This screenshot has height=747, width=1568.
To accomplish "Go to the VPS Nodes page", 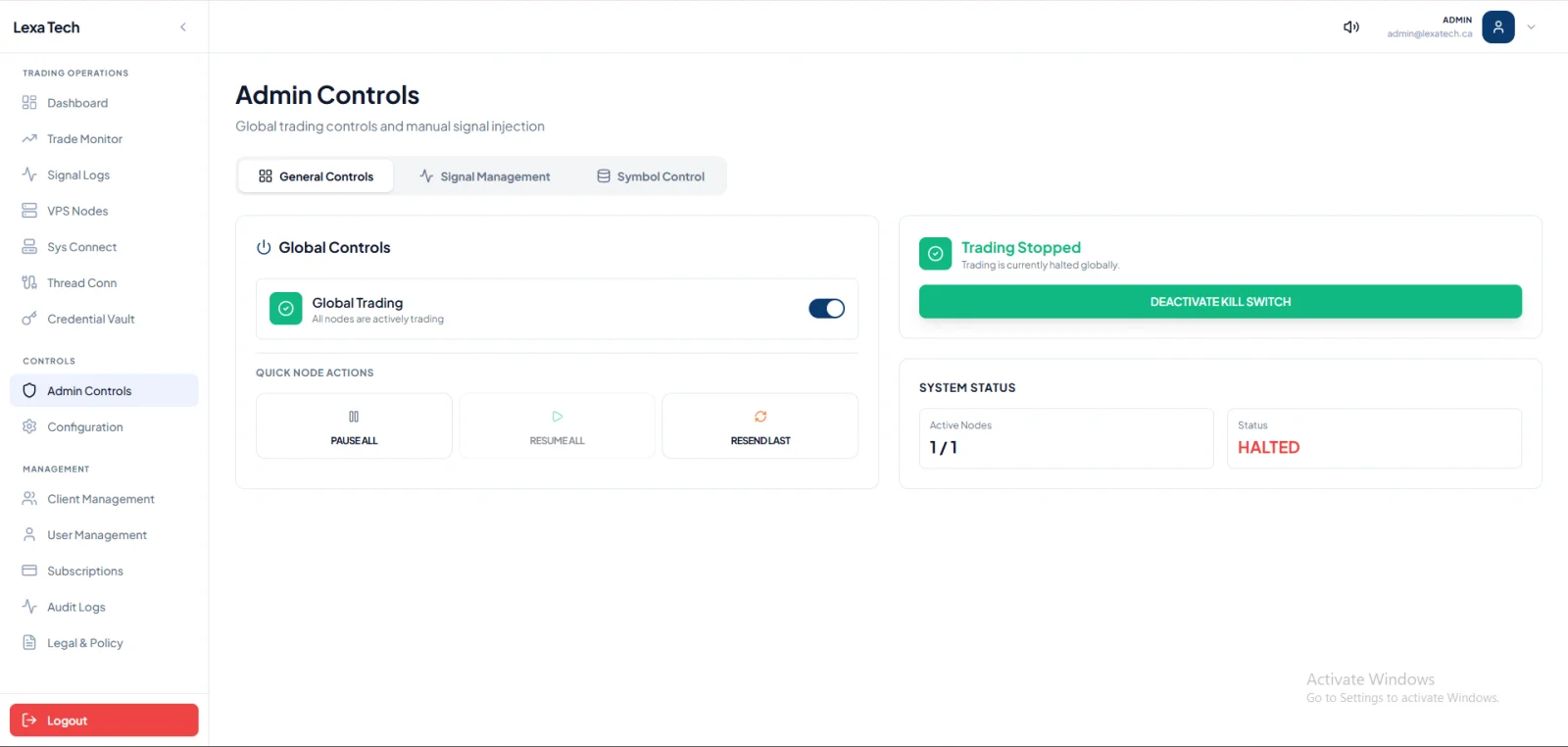I will pyautogui.click(x=104, y=211).
